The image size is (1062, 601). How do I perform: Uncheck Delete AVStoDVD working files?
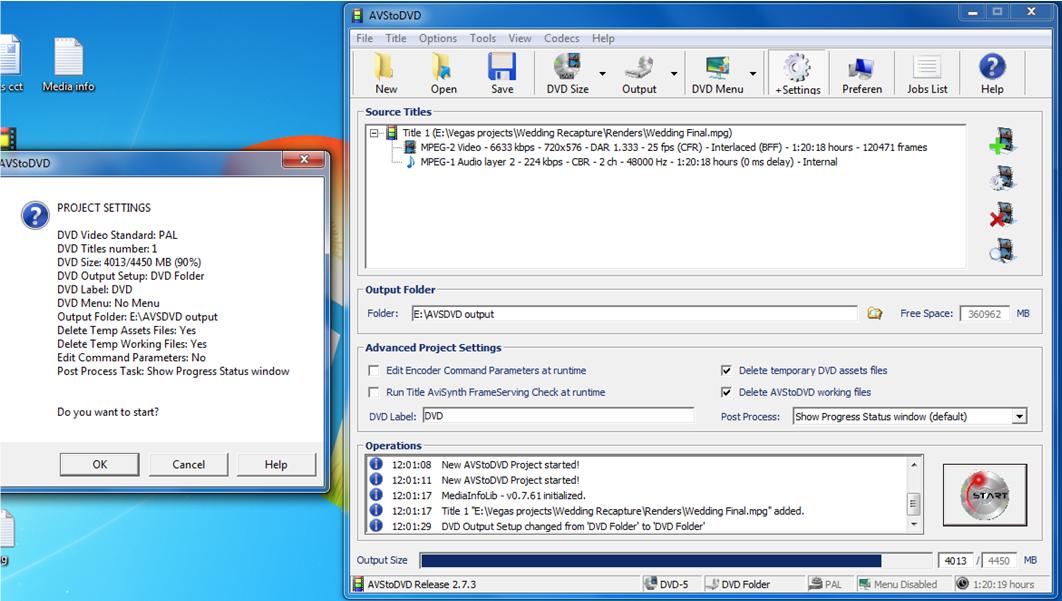tap(726, 392)
